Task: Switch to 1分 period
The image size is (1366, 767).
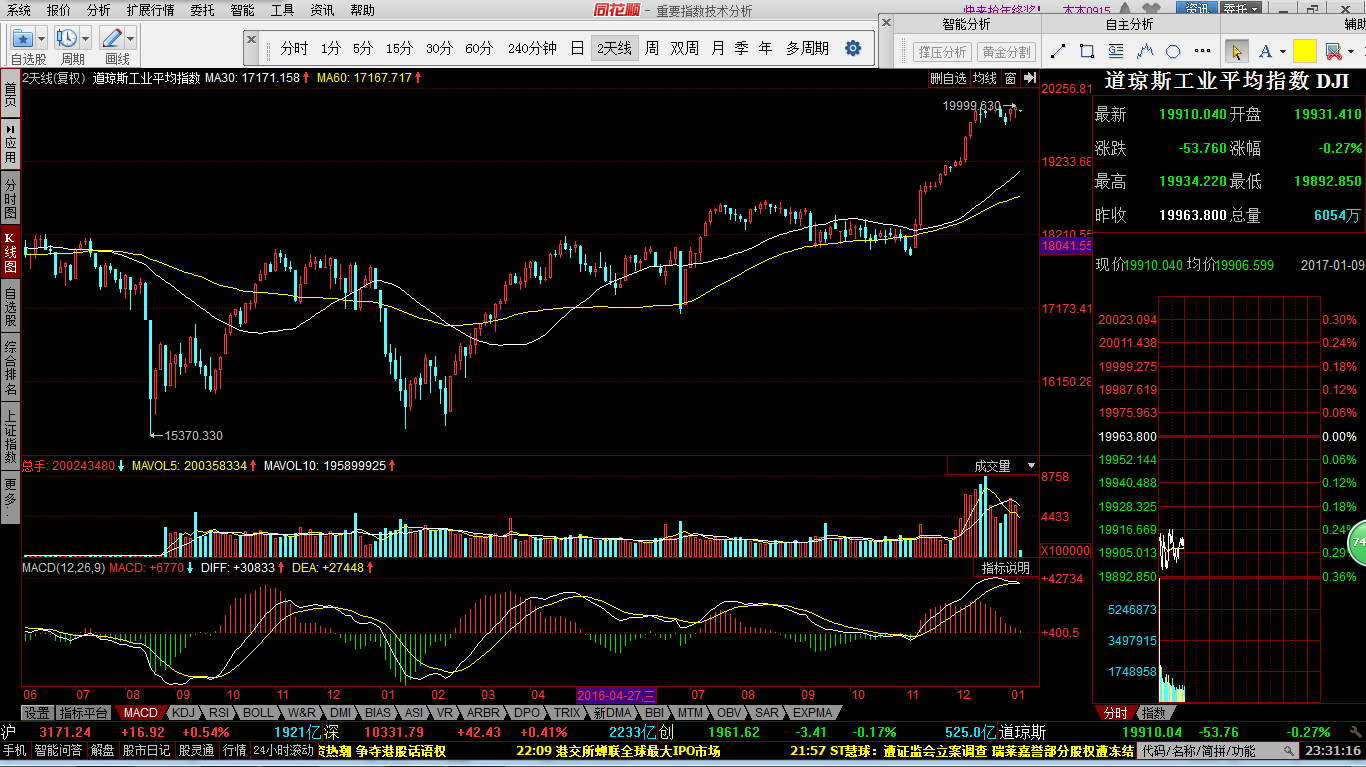Action: point(331,48)
